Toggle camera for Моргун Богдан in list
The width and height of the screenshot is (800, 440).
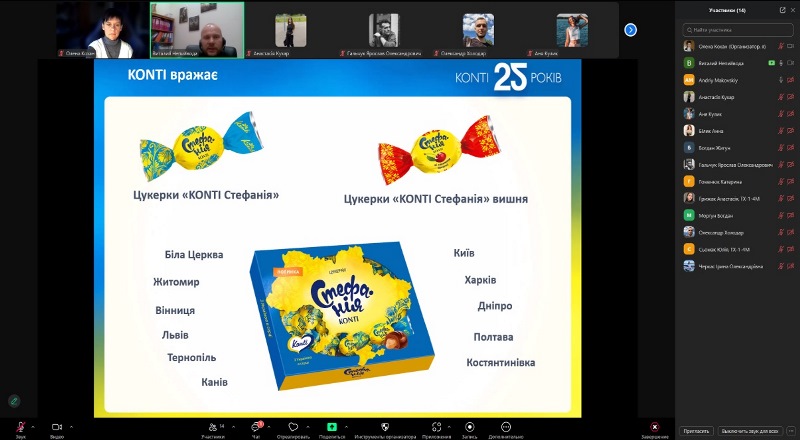tap(791, 215)
